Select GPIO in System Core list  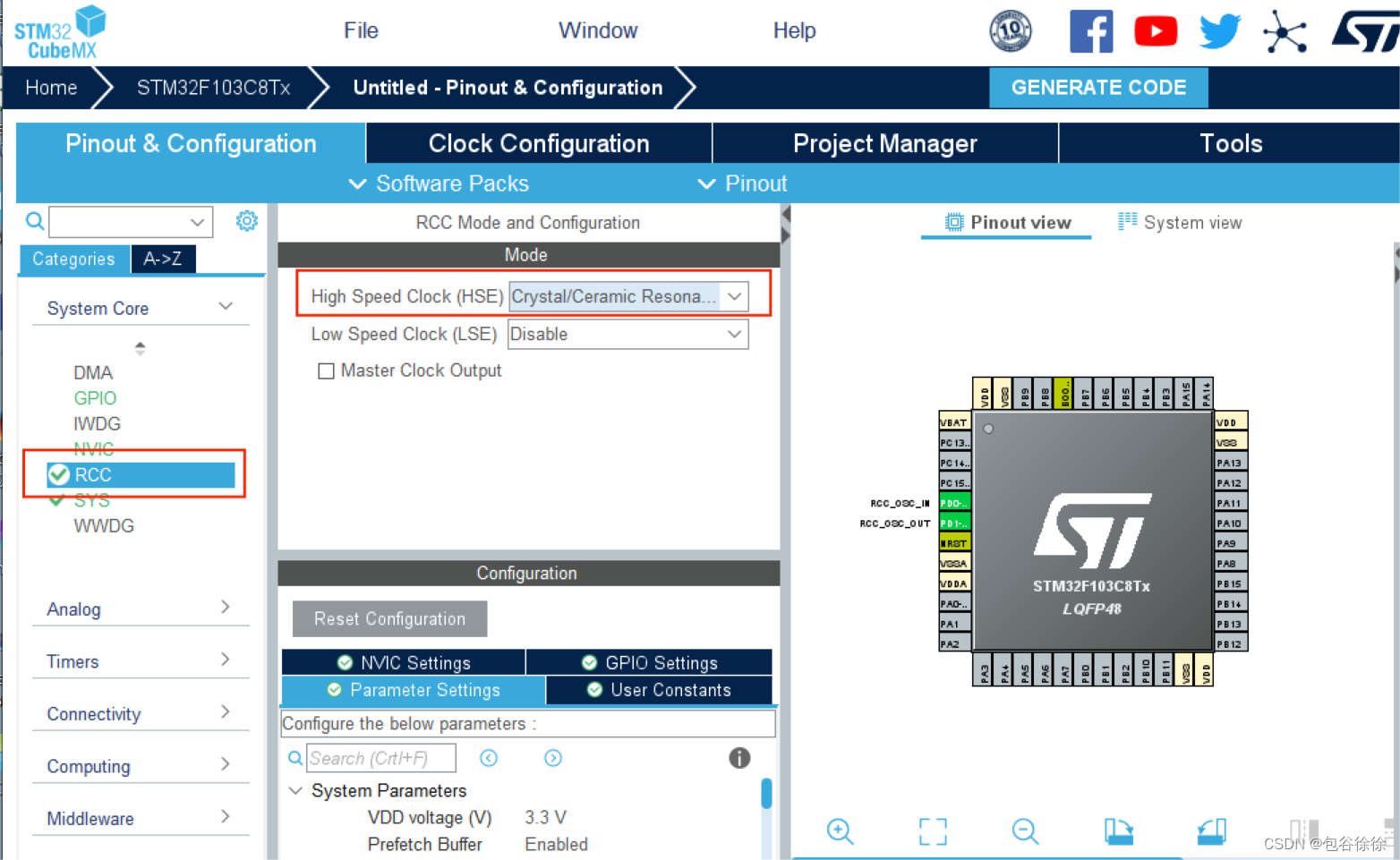(x=95, y=398)
